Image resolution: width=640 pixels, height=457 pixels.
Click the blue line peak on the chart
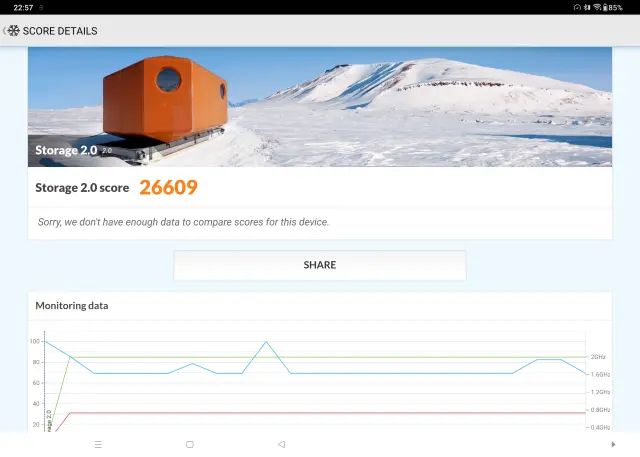click(x=266, y=342)
